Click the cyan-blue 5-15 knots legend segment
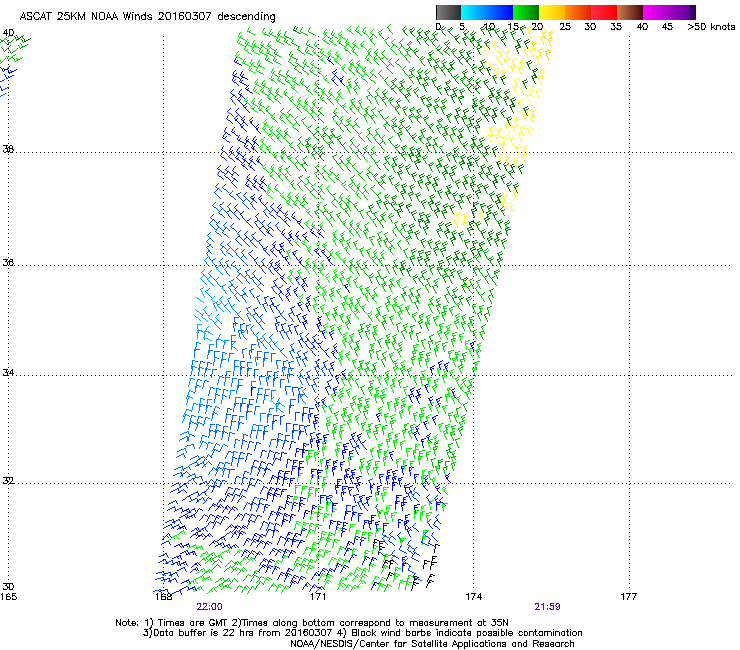Viewport: 740px width, 650px height. (x=487, y=12)
